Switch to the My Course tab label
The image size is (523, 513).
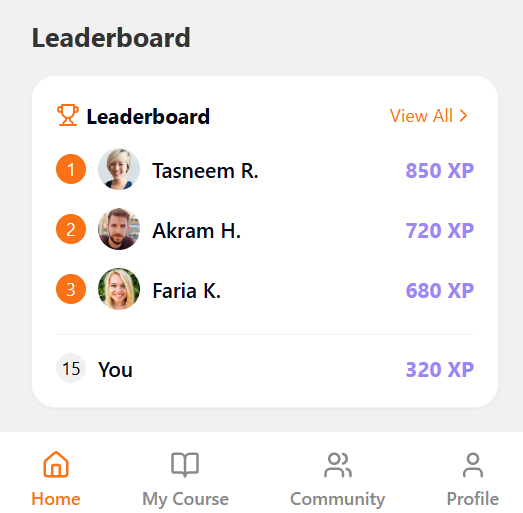(185, 499)
